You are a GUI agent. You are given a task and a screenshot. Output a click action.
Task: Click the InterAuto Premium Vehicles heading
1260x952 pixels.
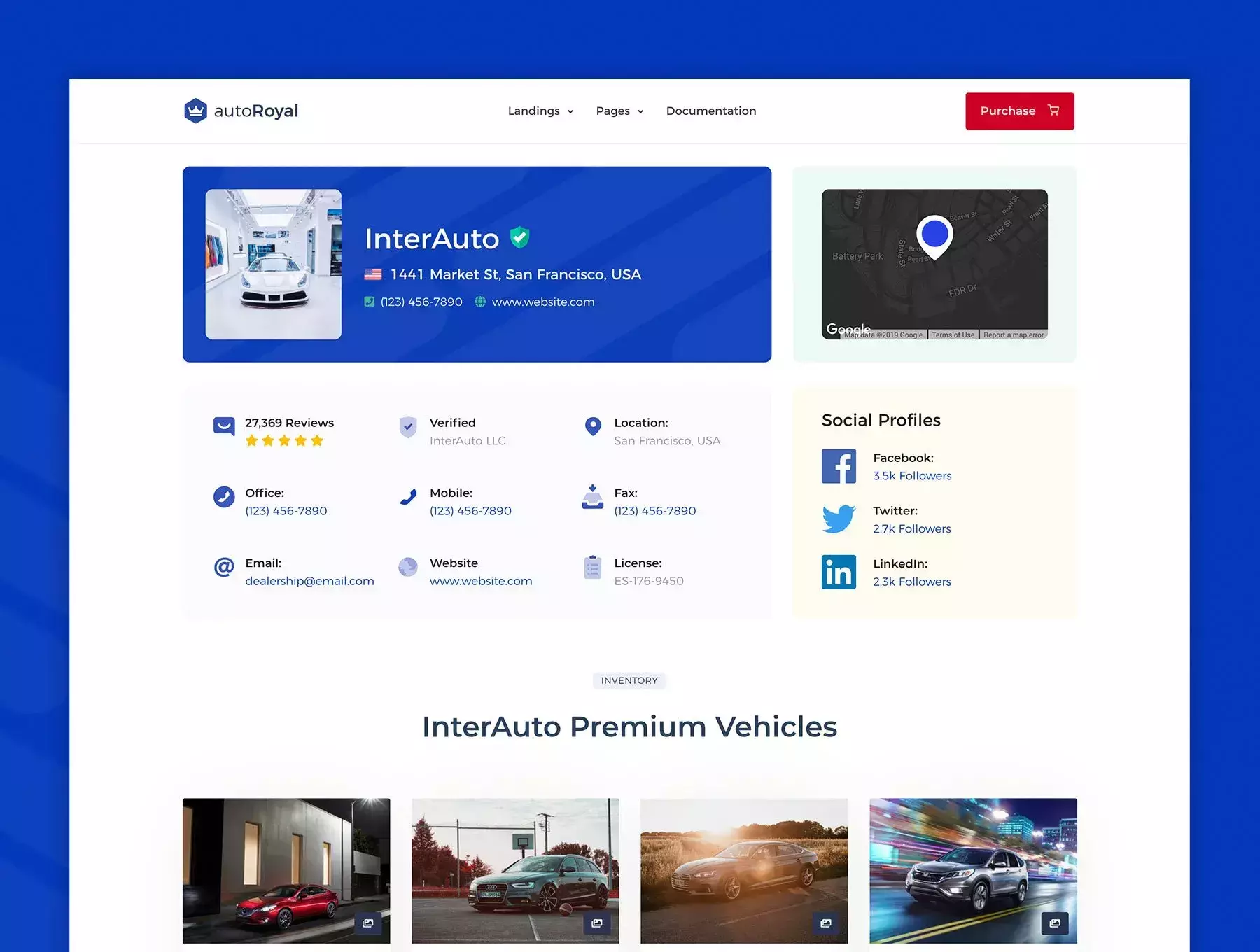[x=629, y=727]
